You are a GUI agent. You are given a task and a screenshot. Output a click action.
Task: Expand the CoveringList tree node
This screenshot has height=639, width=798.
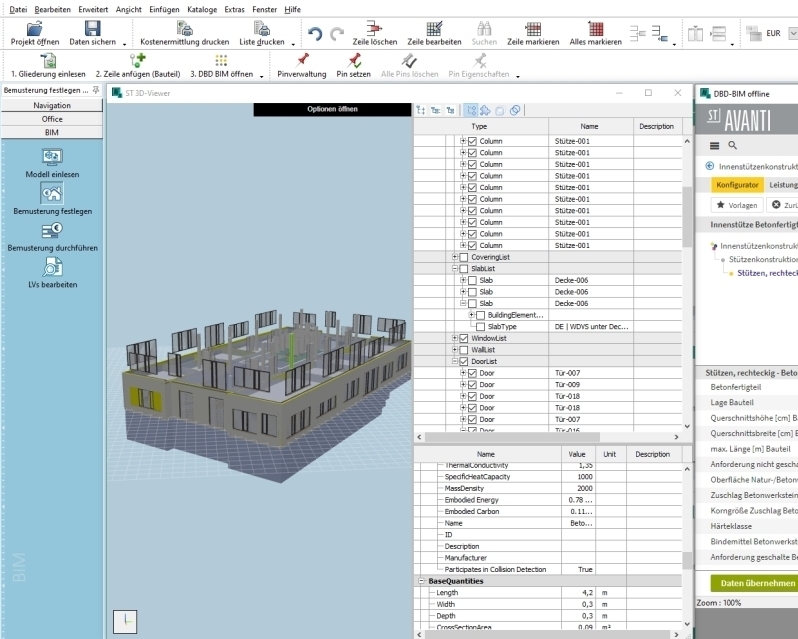click(455, 257)
